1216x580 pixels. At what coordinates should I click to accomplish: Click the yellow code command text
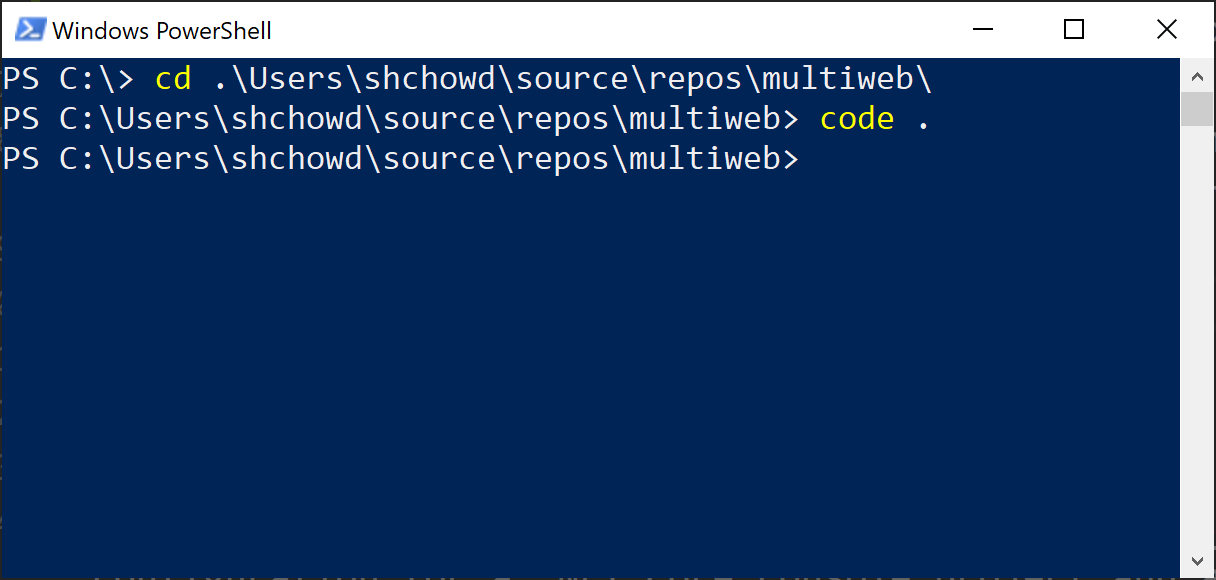pyautogui.click(x=856, y=118)
